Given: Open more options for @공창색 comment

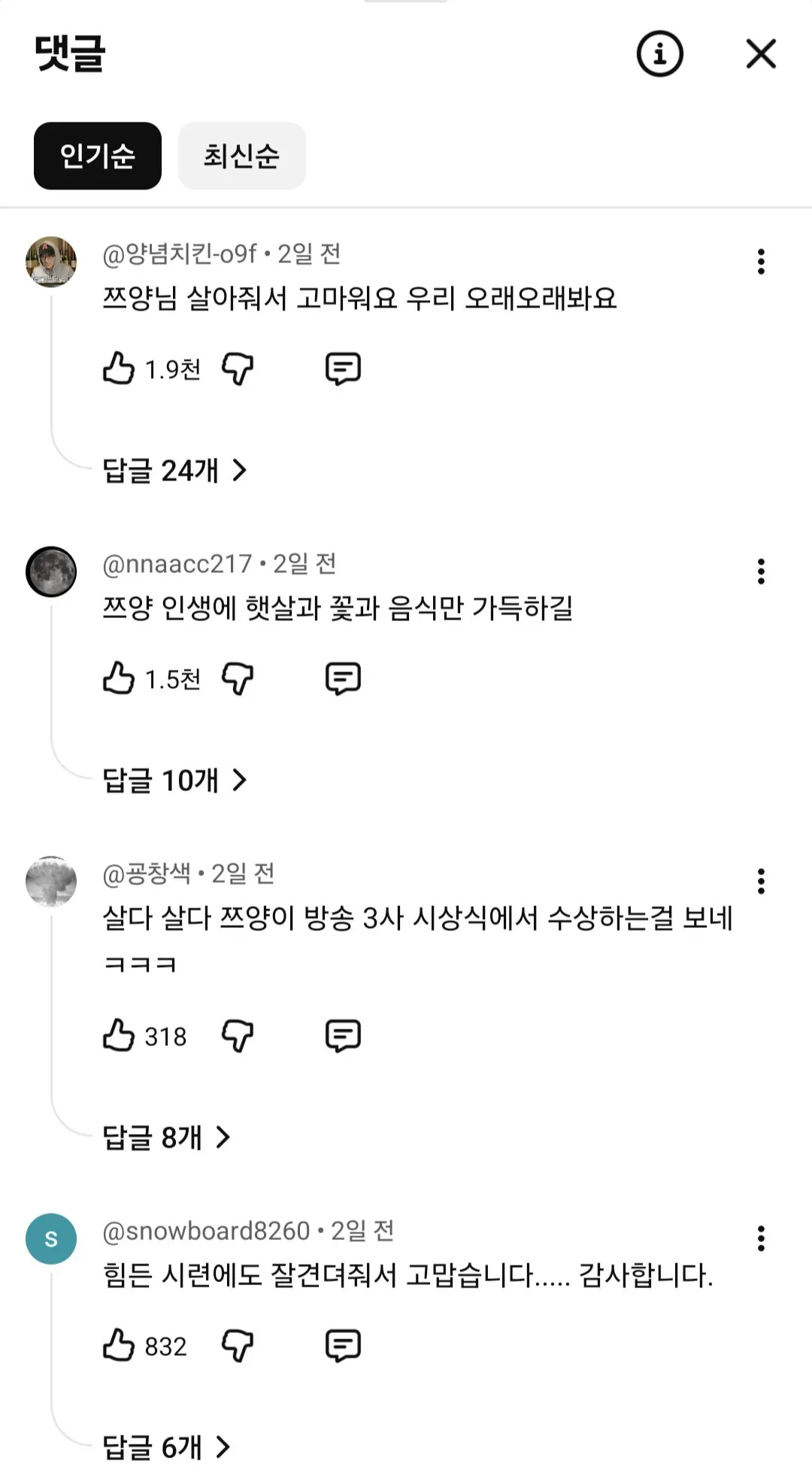Looking at the screenshot, I should click(x=761, y=881).
